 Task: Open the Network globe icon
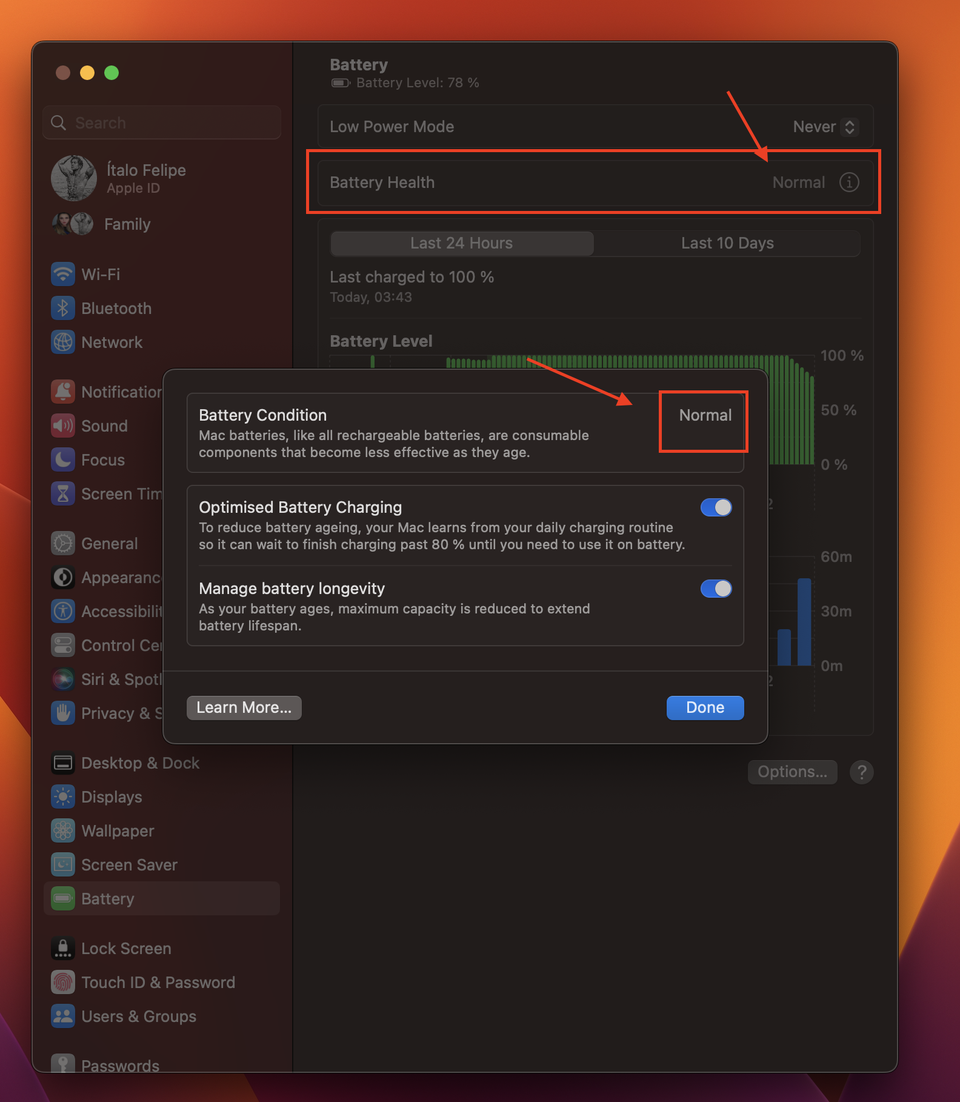click(x=63, y=342)
